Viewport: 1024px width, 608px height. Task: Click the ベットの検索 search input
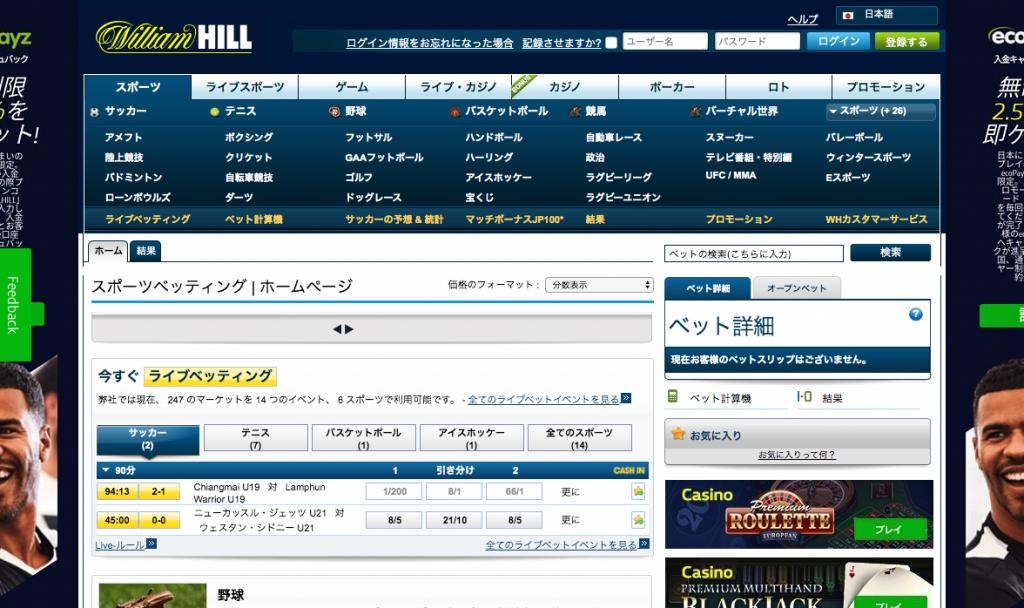pyautogui.click(x=754, y=253)
